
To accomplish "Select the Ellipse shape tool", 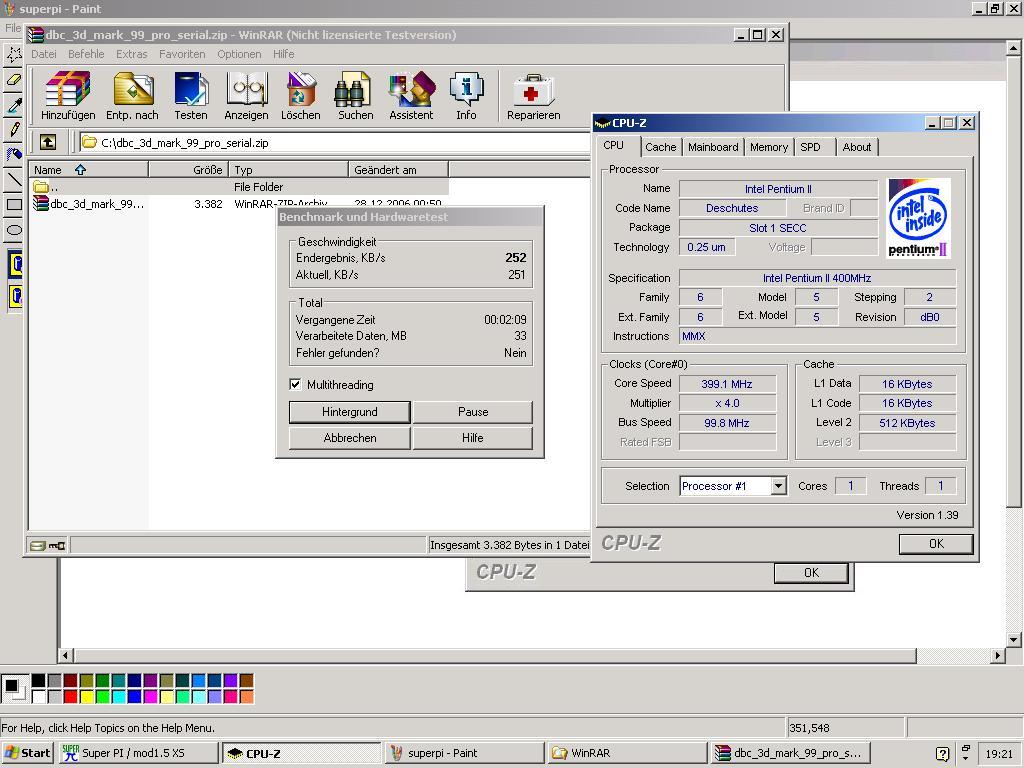I will click(x=14, y=229).
